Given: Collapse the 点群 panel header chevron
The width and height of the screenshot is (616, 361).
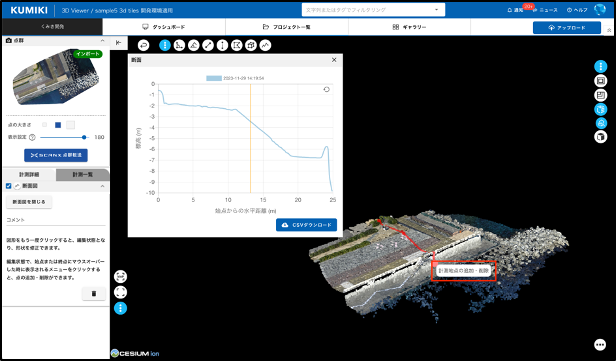Looking at the screenshot, I should coord(103,40).
